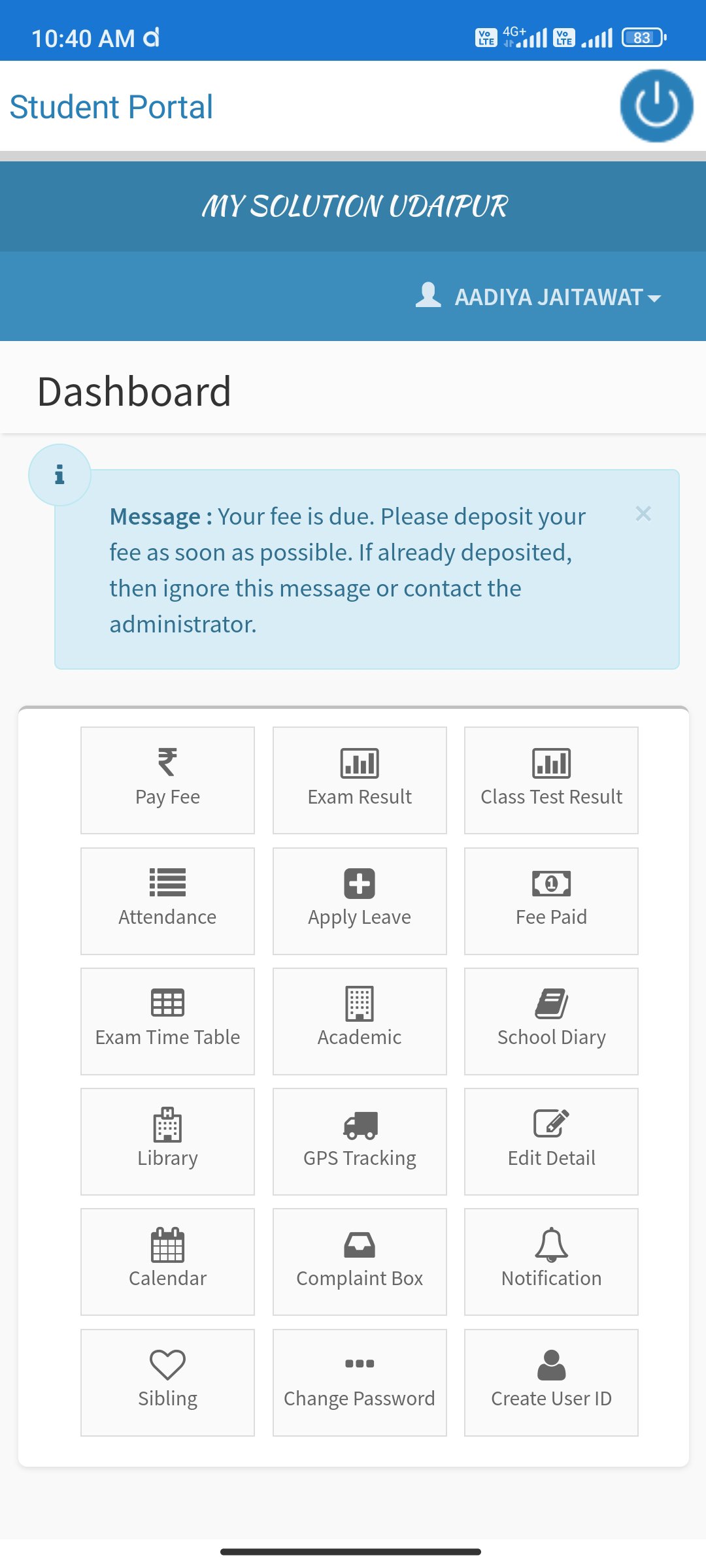Click the Student Portal title link

[112, 107]
